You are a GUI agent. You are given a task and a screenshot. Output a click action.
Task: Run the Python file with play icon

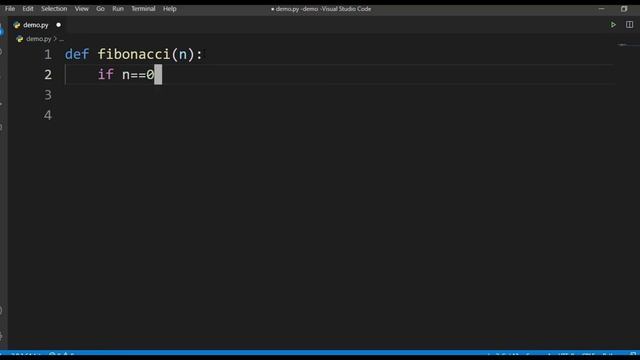click(x=613, y=25)
